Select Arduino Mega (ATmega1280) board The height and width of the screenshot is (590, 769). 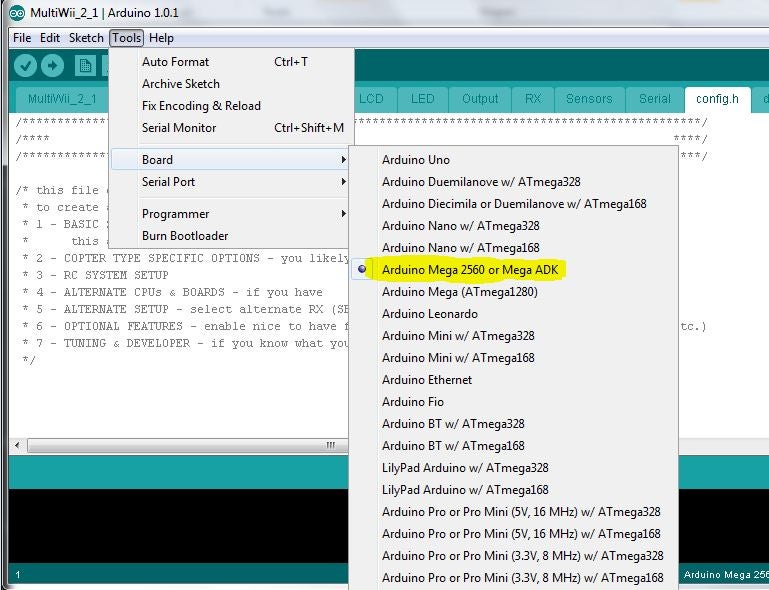pyautogui.click(x=514, y=292)
